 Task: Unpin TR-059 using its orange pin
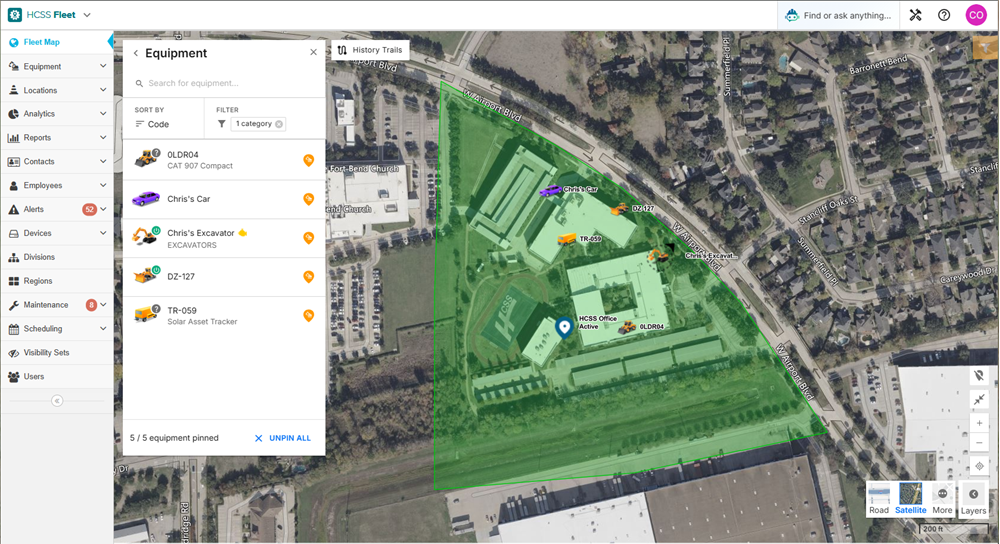point(309,316)
